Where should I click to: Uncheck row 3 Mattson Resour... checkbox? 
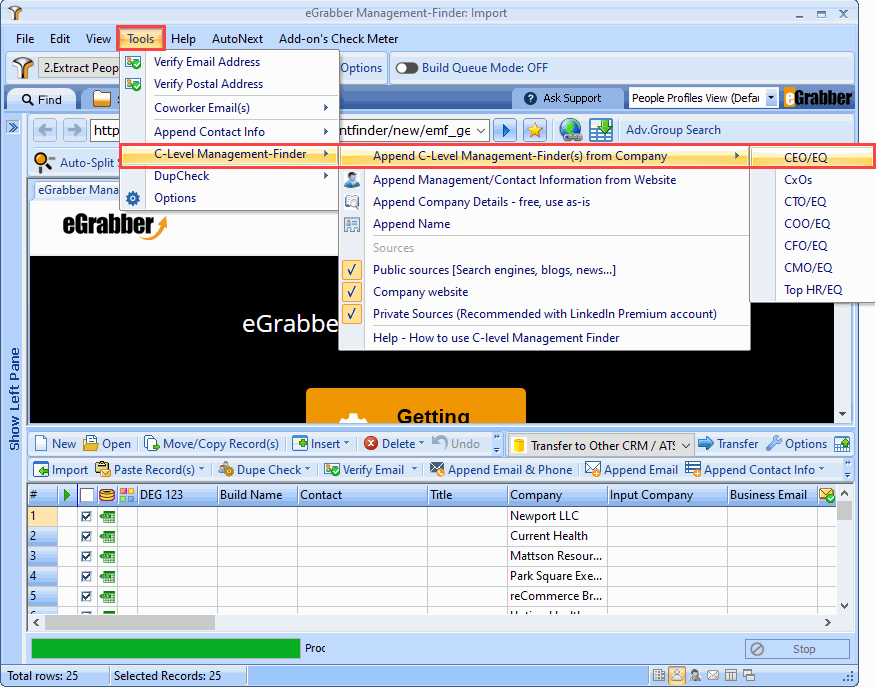[86, 556]
